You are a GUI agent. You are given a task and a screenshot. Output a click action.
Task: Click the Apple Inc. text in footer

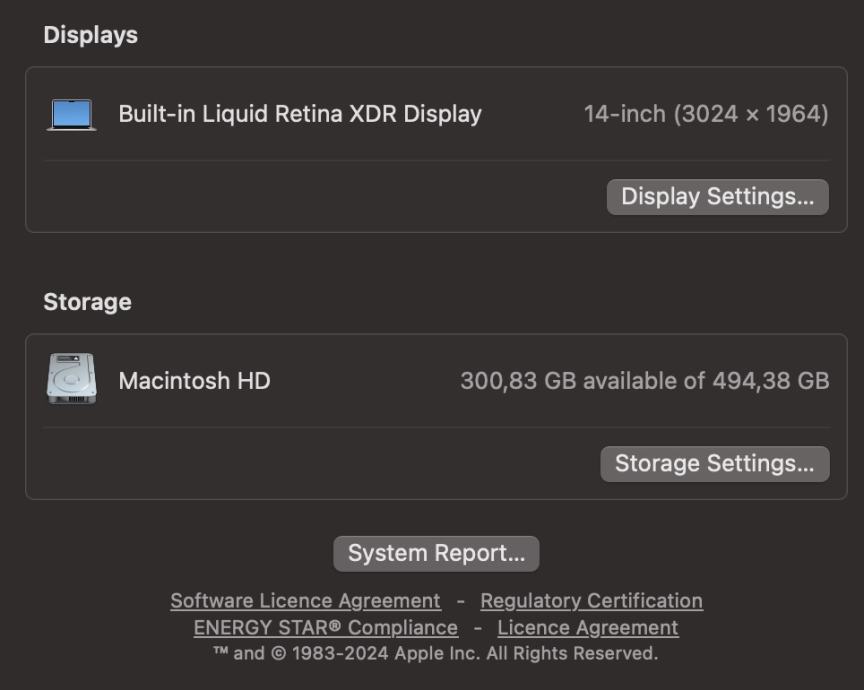point(438,654)
